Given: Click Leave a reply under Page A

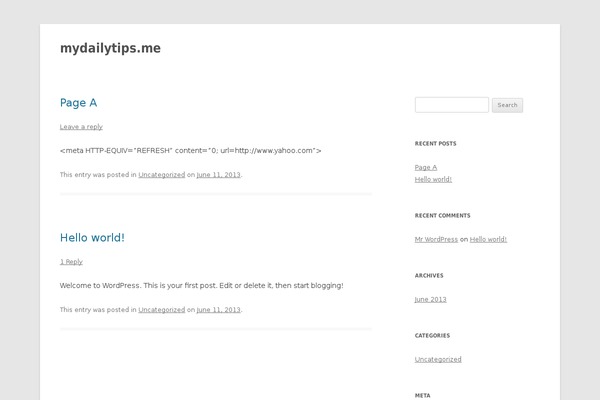Looking at the screenshot, I should click(81, 127).
